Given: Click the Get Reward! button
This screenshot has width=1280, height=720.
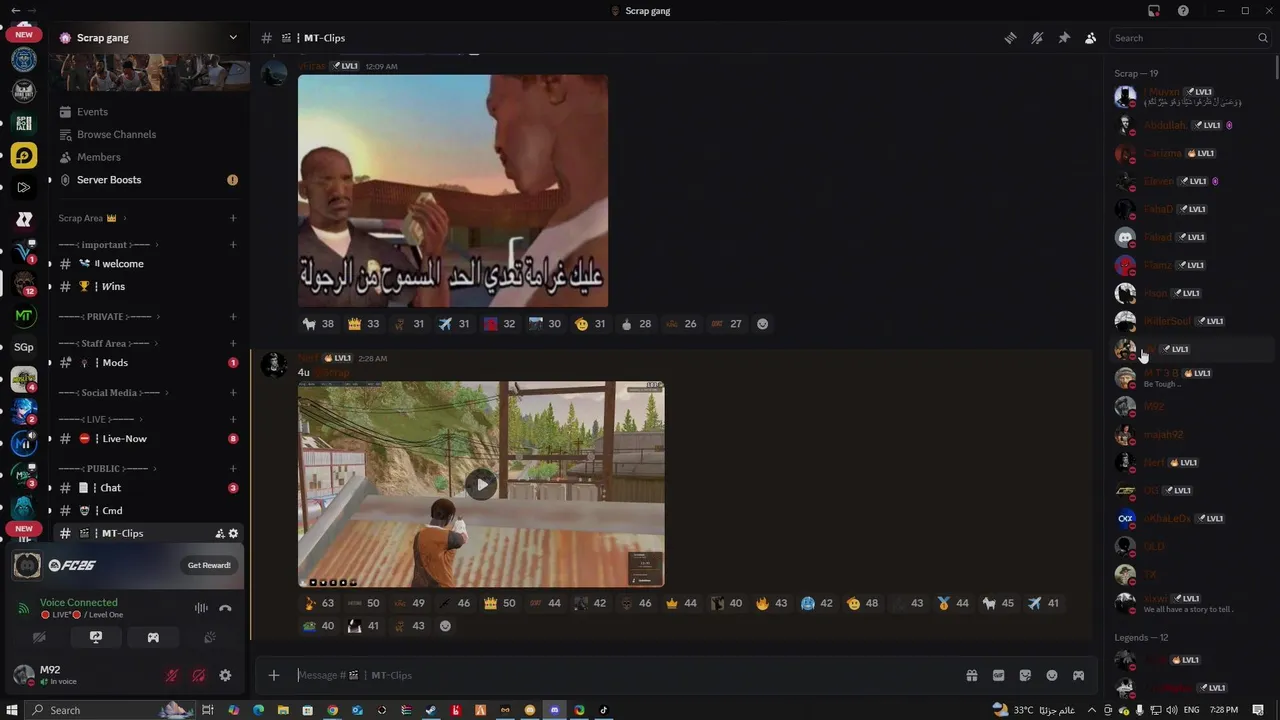Looking at the screenshot, I should coord(209,565).
